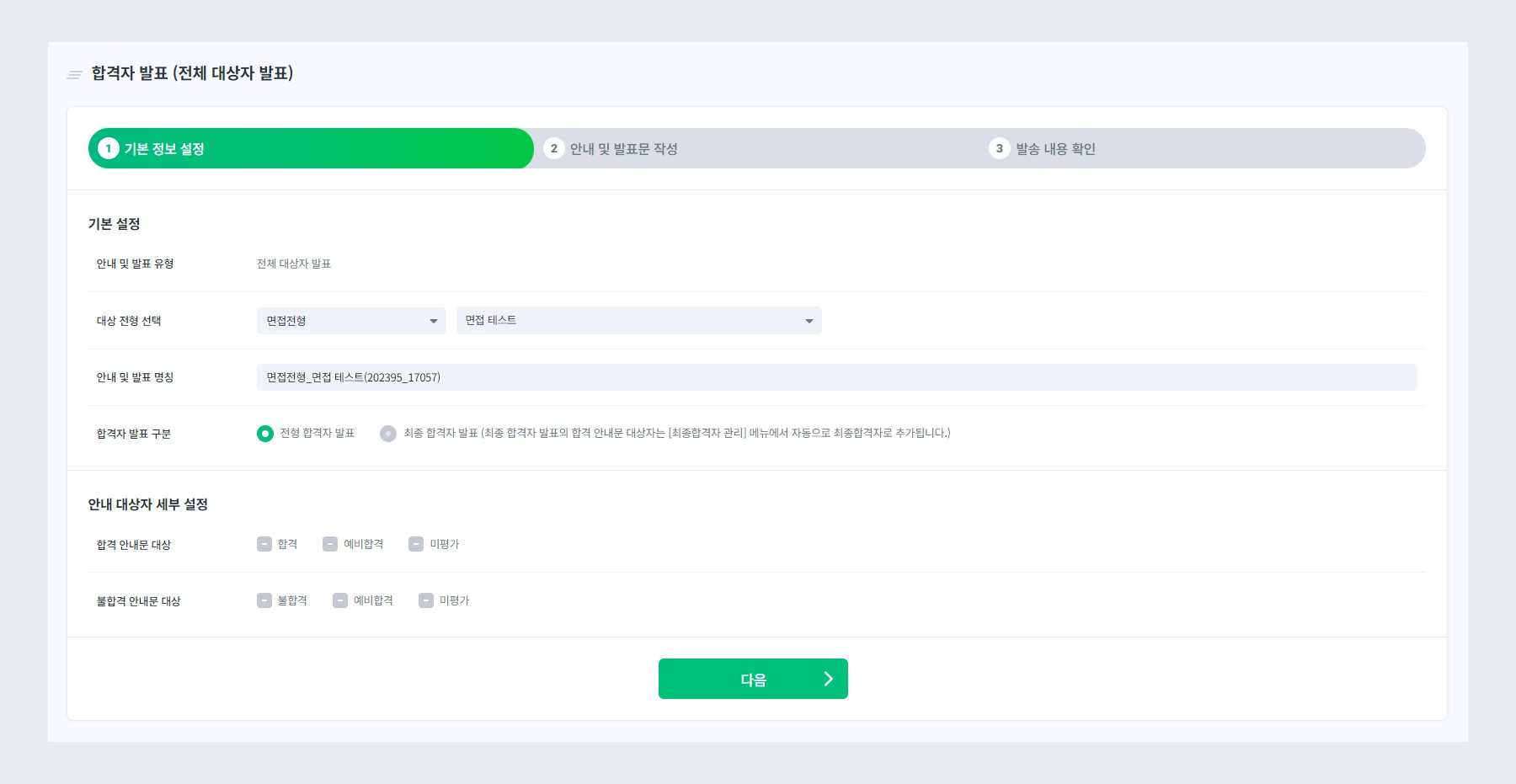Viewport: 1516px width, 784px height.
Task: Click the 불합격 안내문 대상 label
Action: [138, 601]
